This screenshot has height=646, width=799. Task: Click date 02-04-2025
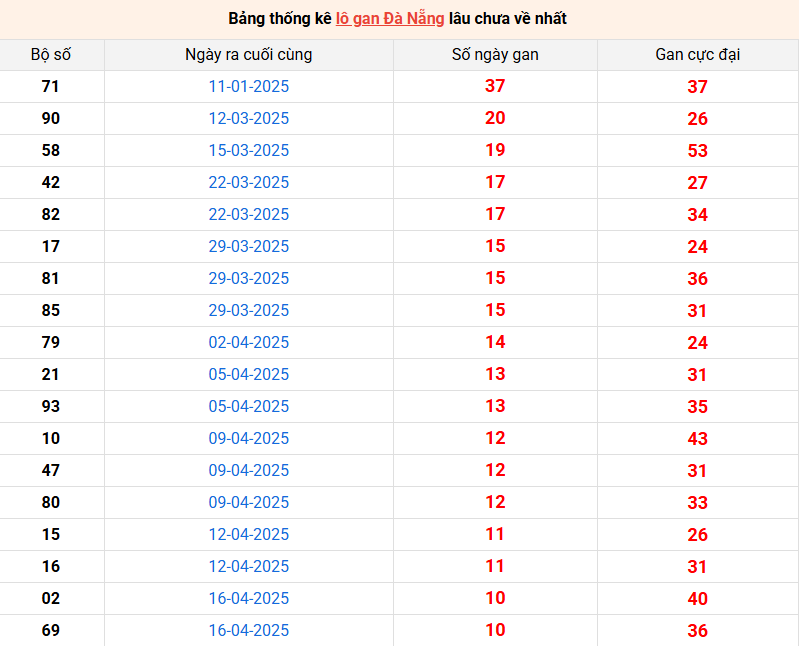[249, 342]
